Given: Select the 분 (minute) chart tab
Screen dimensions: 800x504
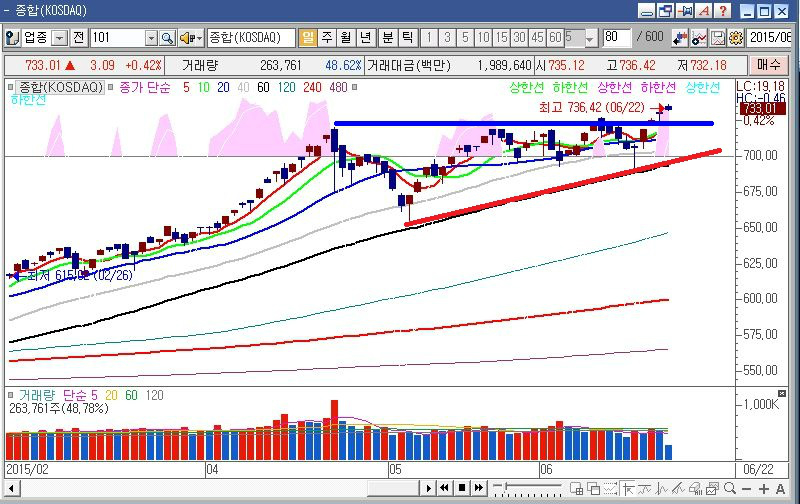Looking at the screenshot, I should (x=387, y=38).
